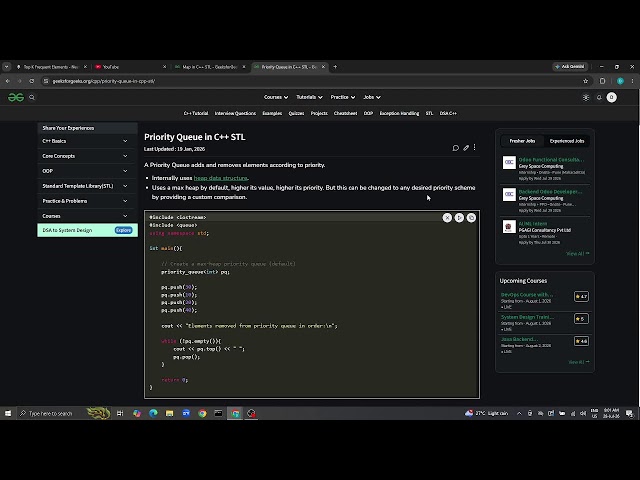Switch to the Top K Frequent Elements tab
Screen dimensions: 640x480
(x=51, y=67)
